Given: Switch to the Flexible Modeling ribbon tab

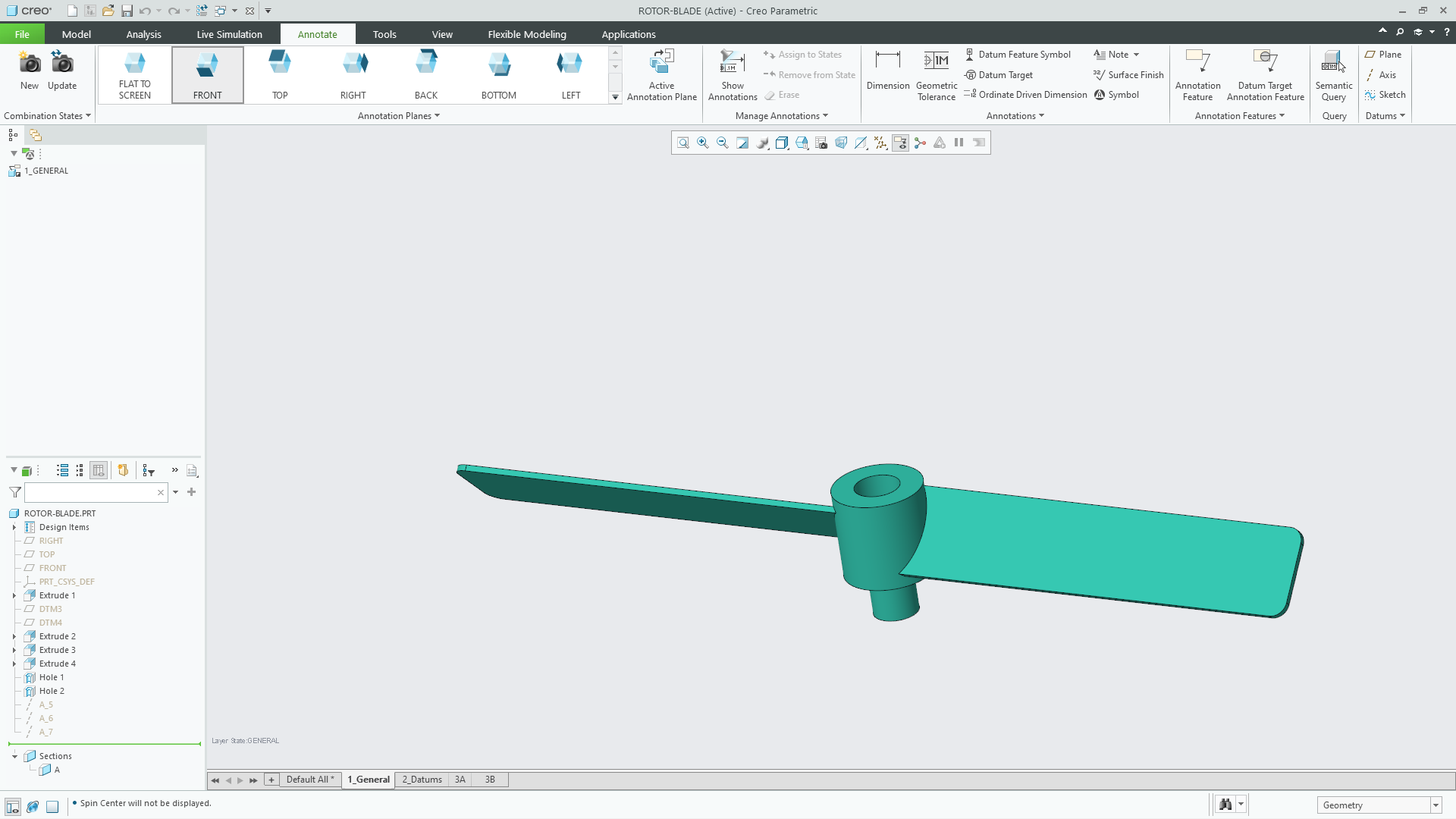Looking at the screenshot, I should tap(526, 33).
